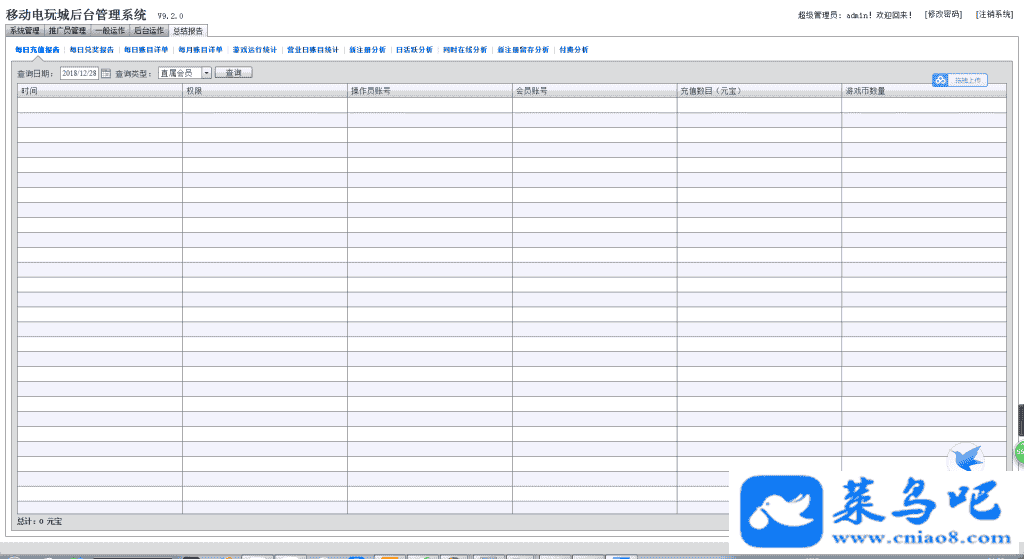The height and width of the screenshot is (559, 1024).
Task: Open the 每日账目详单 sub-menu link
Action: coord(146,49)
